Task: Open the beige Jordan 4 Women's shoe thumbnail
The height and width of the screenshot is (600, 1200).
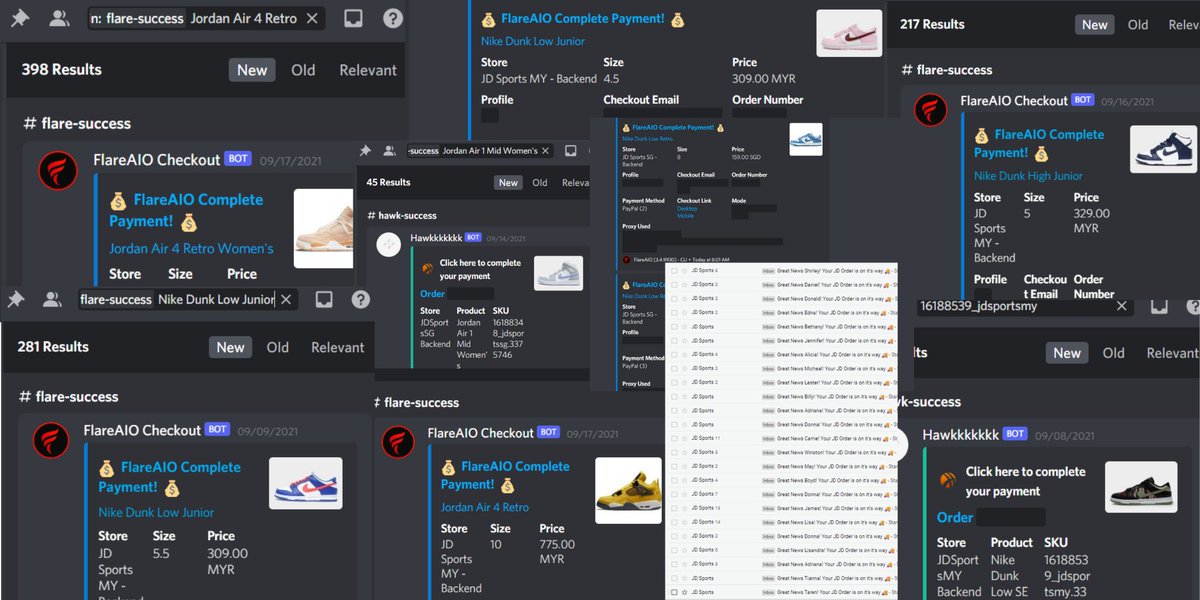Action: pyautogui.click(x=323, y=229)
